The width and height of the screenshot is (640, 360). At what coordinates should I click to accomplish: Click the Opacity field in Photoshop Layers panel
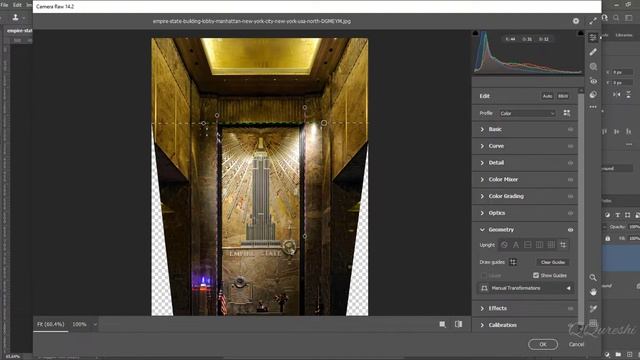point(634,227)
